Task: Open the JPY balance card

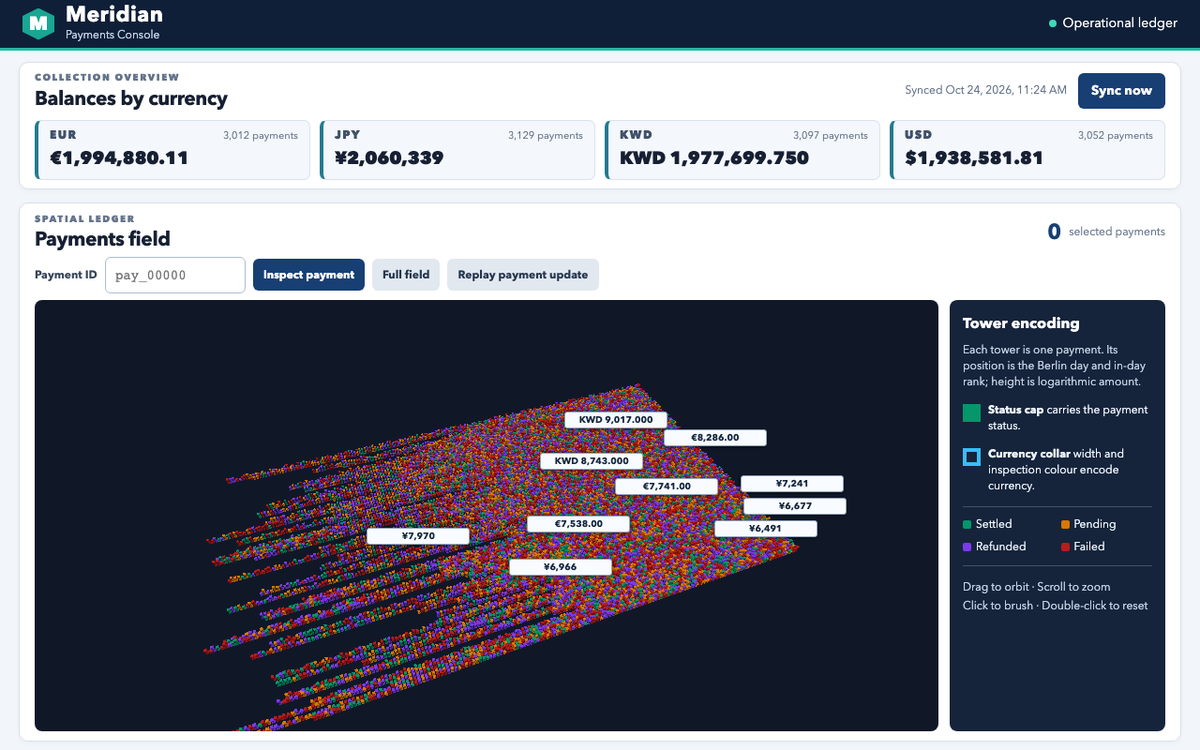Action: click(x=457, y=150)
